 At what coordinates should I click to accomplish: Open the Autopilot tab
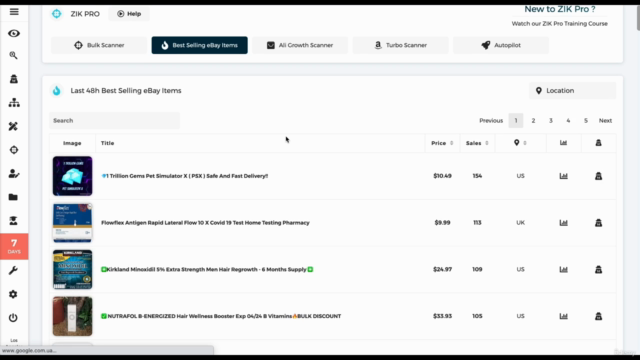[501, 45]
